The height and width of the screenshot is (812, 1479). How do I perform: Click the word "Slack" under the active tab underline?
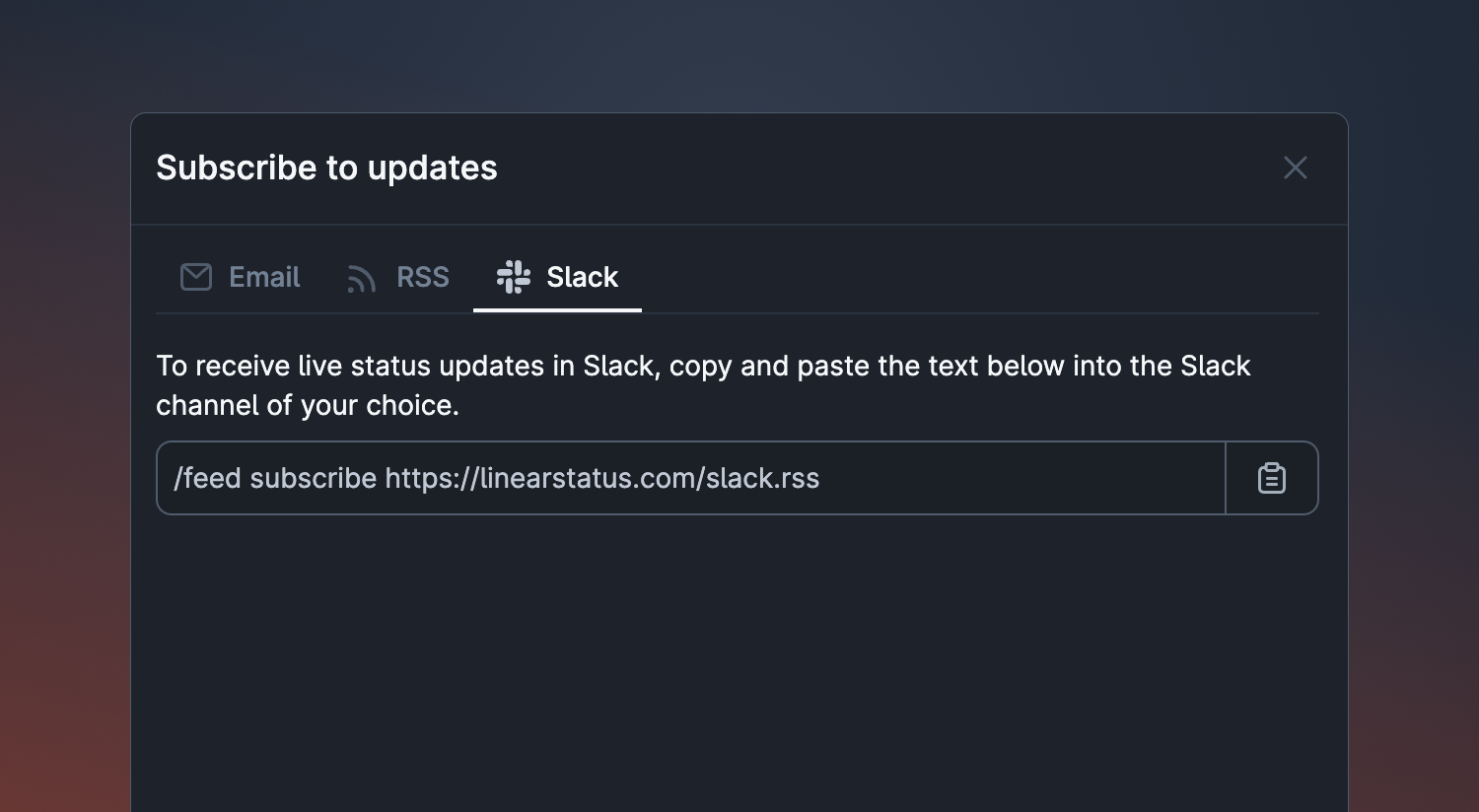(582, 277)
